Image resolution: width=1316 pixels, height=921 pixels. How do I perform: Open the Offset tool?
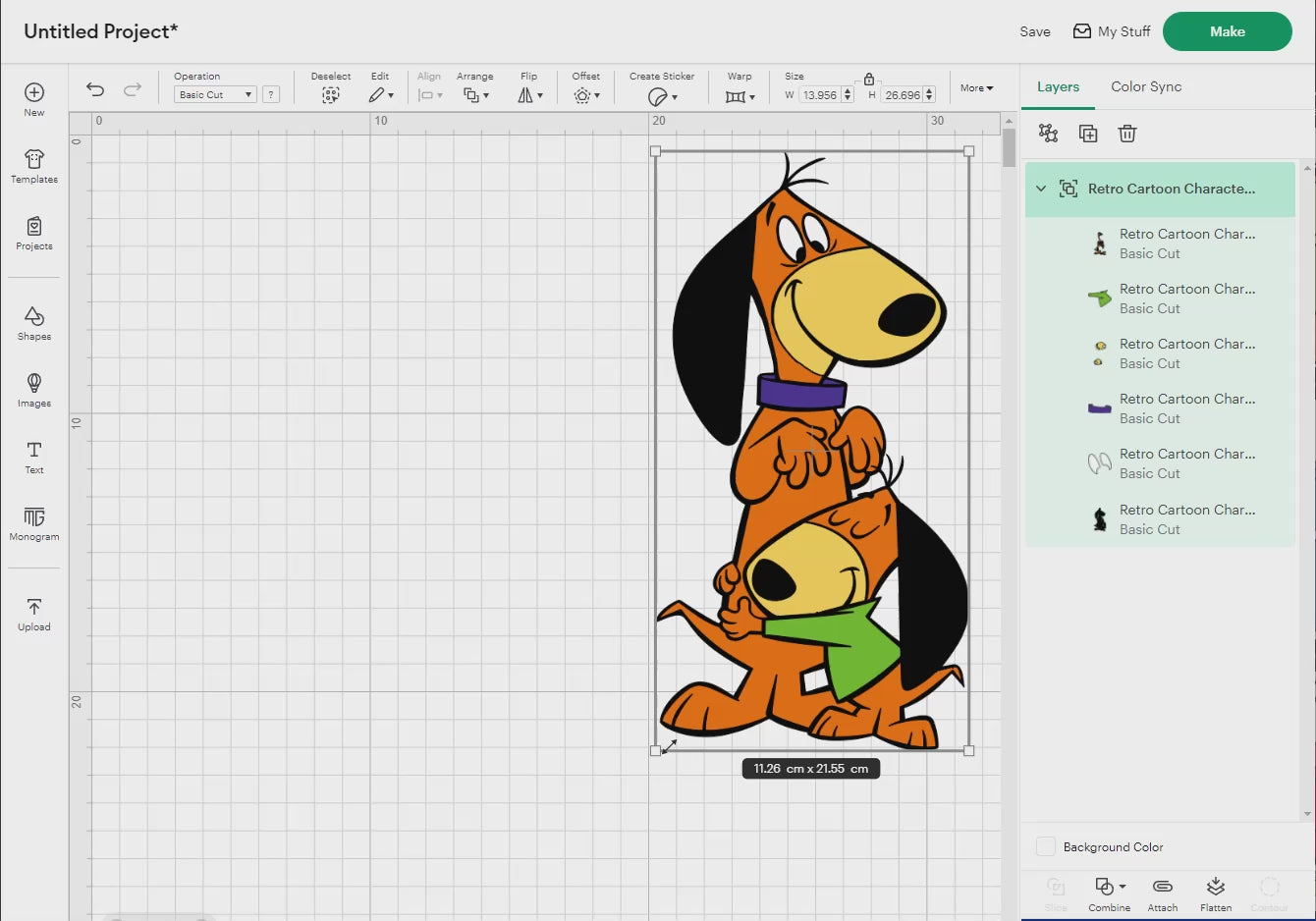coord(586,95)
